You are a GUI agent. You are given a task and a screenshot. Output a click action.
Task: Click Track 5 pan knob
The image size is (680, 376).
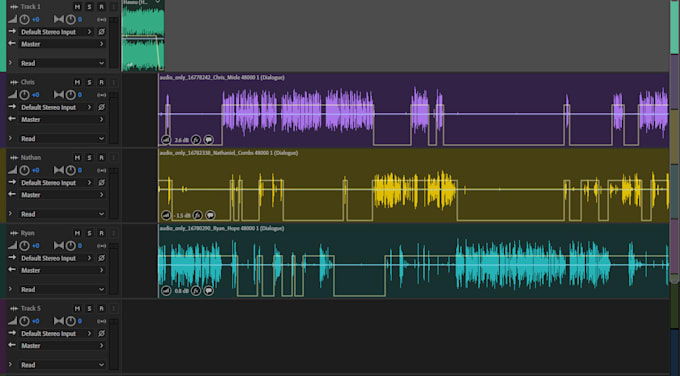[x=70, y=321]
